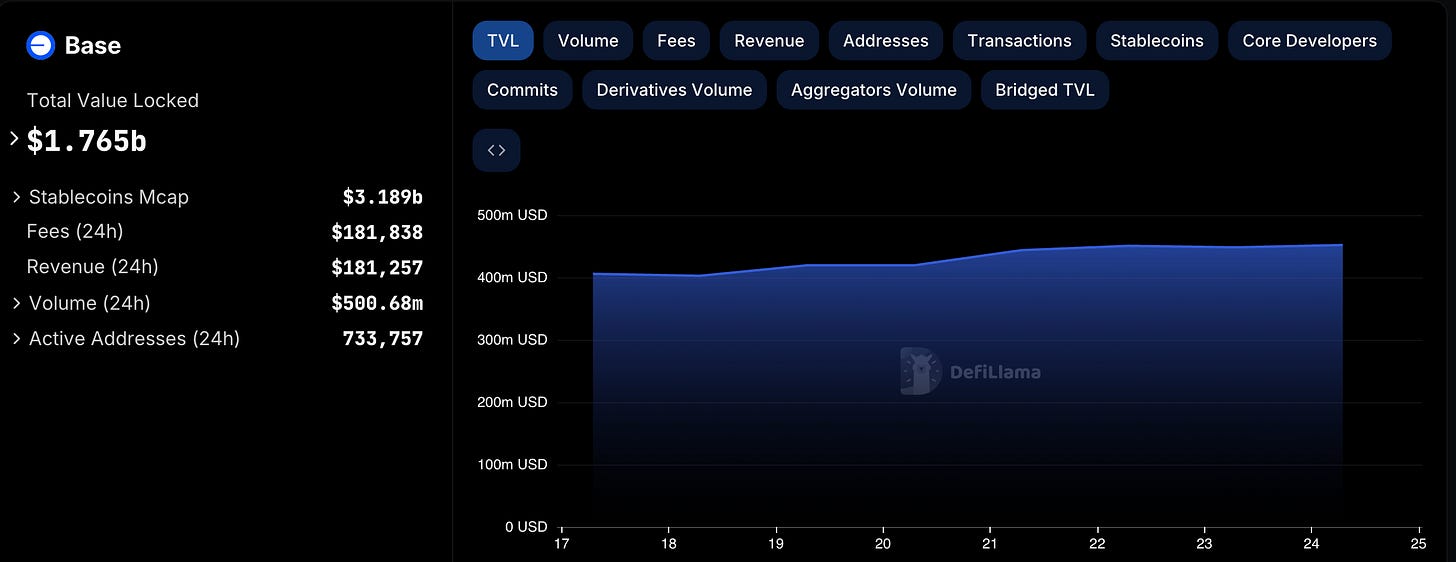Toggle the Fees chart on
The height and width of the screenshot is (562, 1456).
pos(676,41)
